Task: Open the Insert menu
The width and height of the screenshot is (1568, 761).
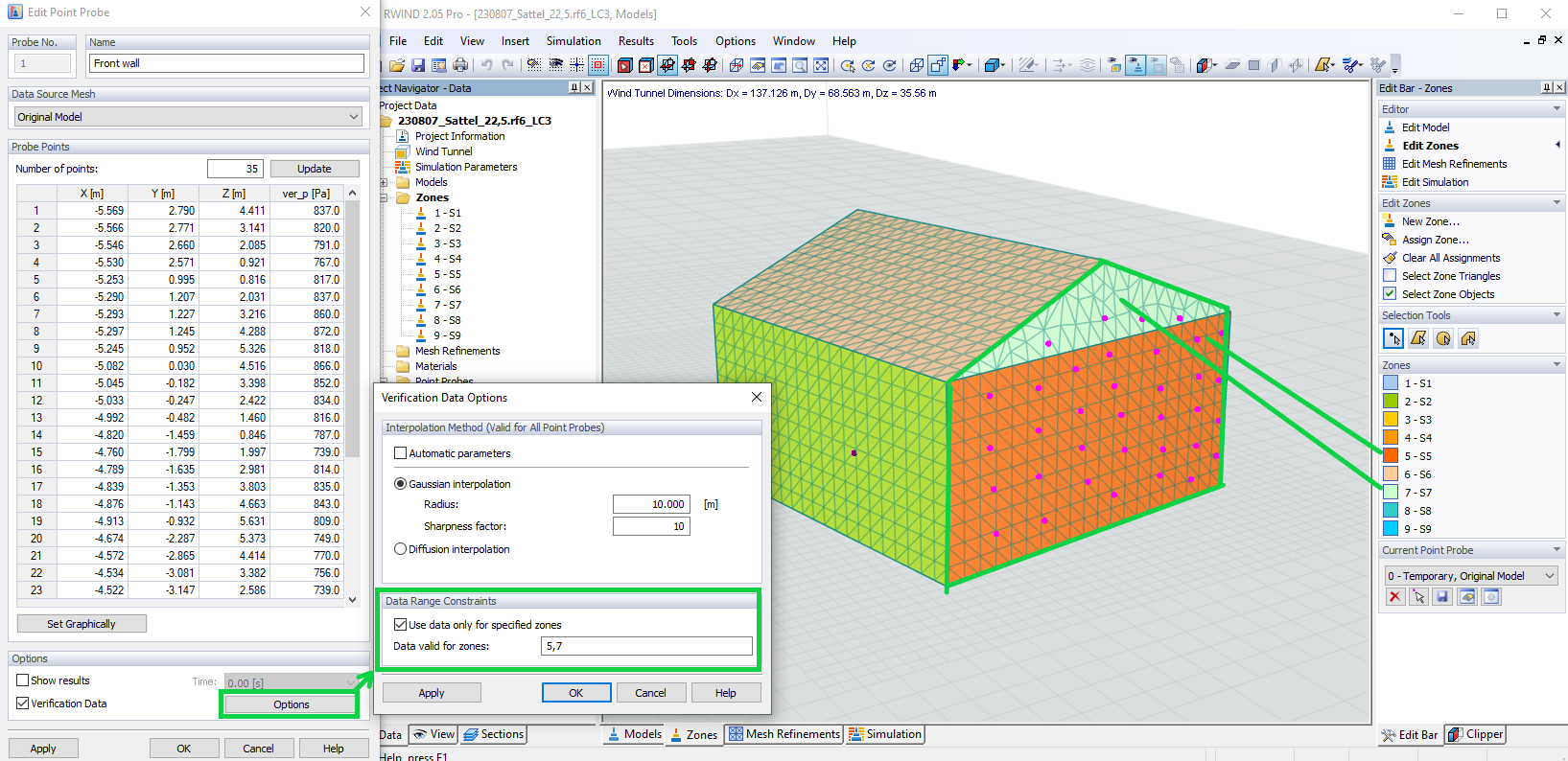Action: tap(515, 41)
